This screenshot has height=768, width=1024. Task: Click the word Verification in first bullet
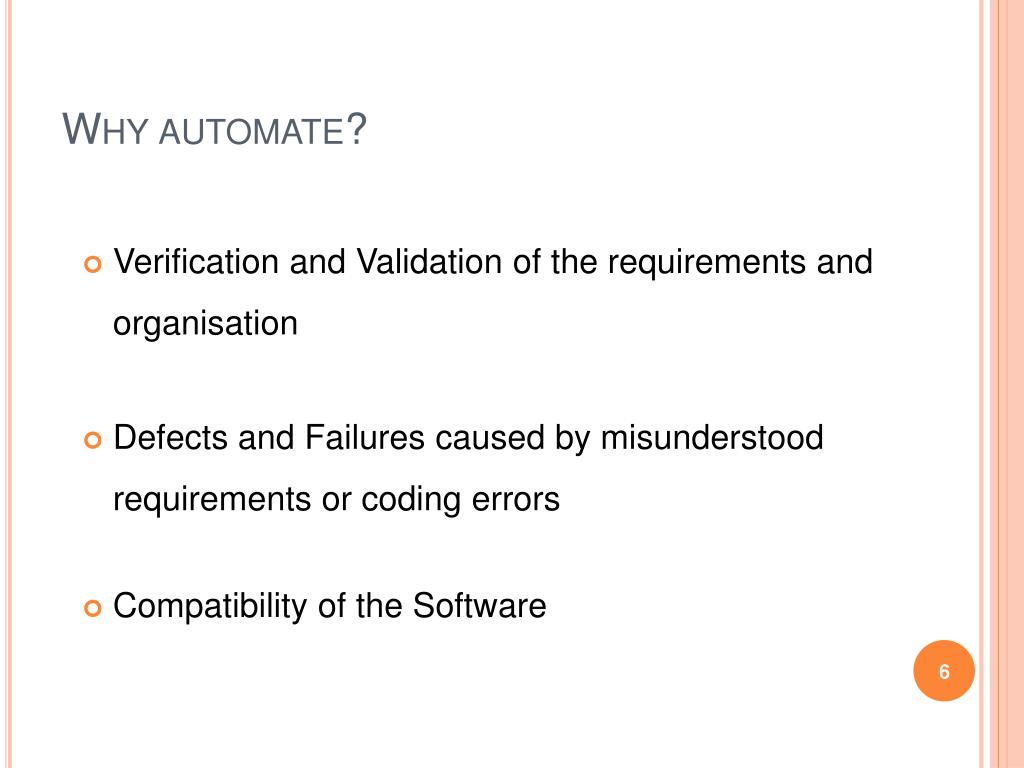coord(197,261)
